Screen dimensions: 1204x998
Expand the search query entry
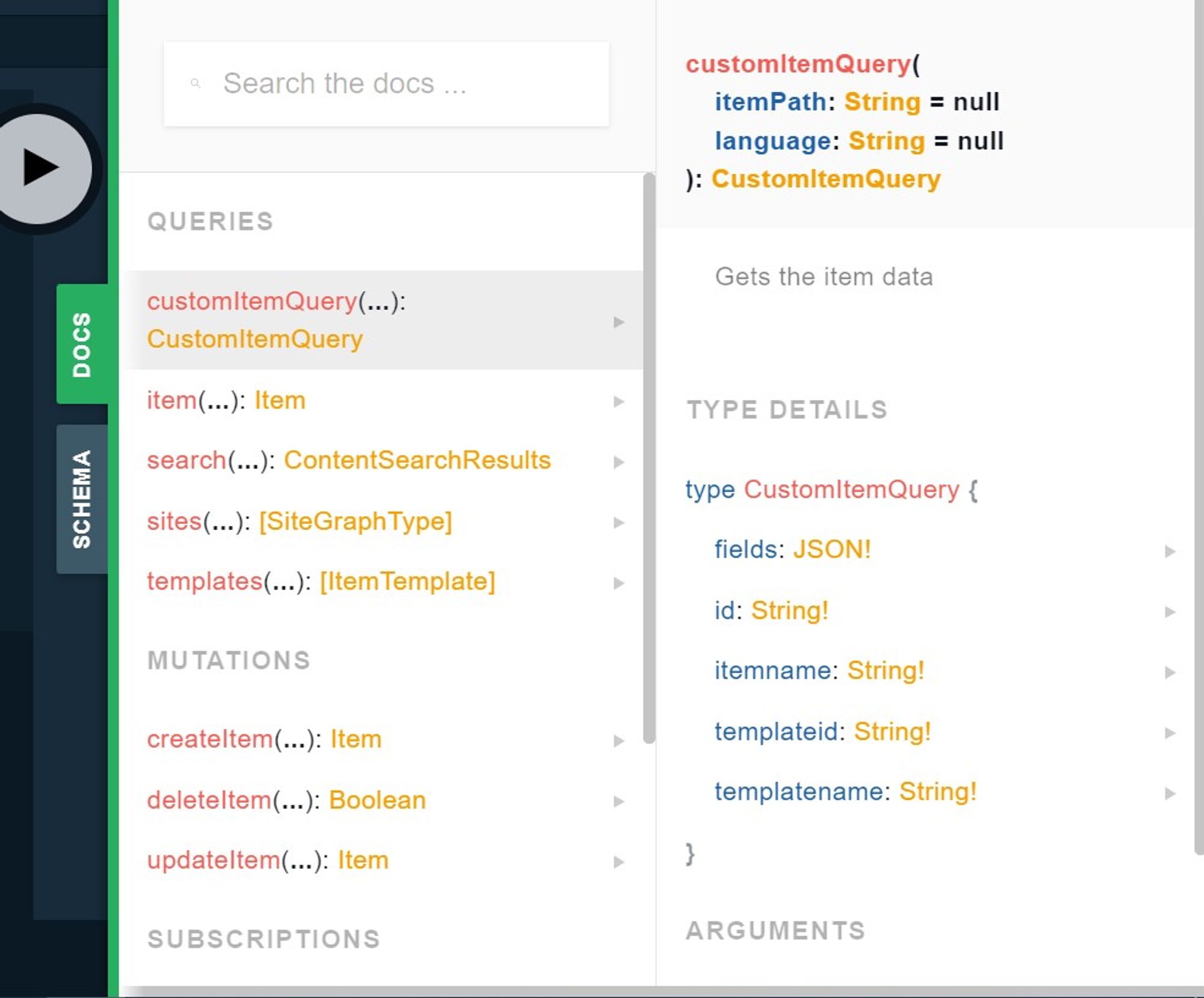tap(619, 461)
